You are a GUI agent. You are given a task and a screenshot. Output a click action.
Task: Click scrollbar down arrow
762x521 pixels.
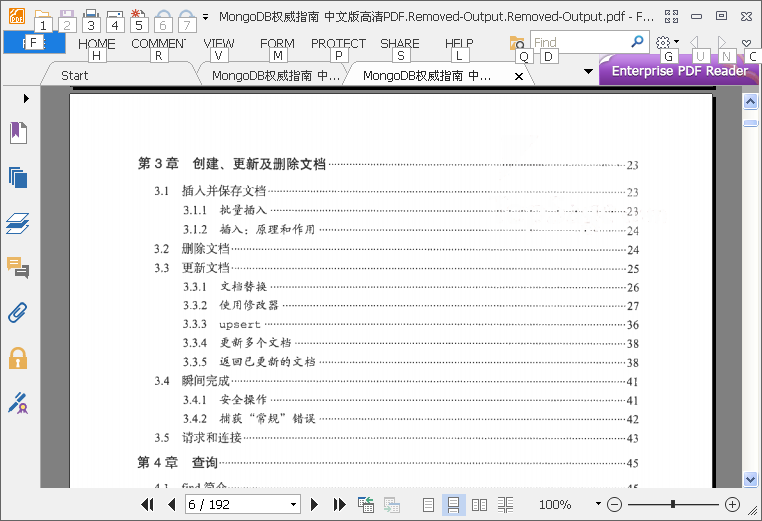tap(750, 479)
